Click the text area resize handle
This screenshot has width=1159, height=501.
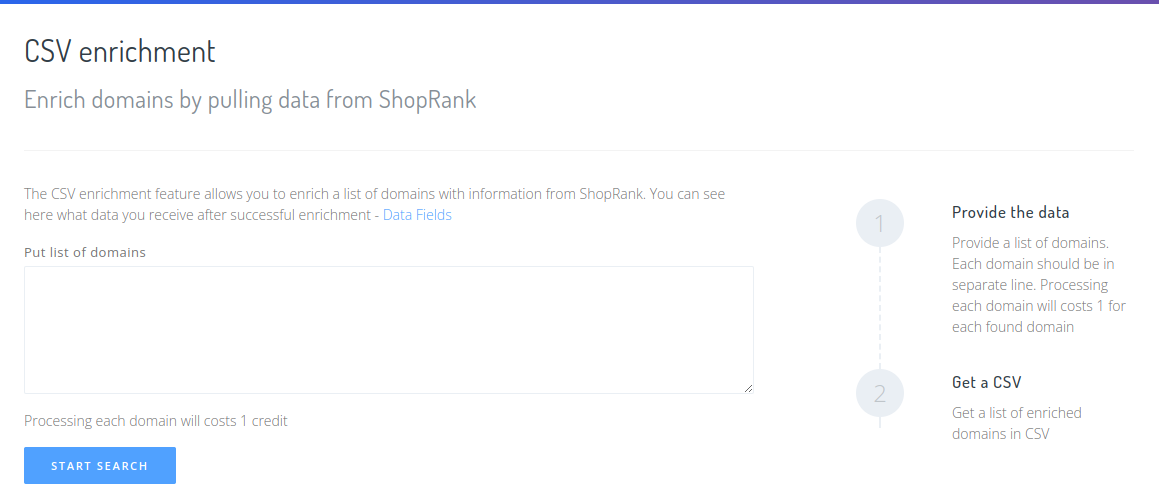[748, 388]
